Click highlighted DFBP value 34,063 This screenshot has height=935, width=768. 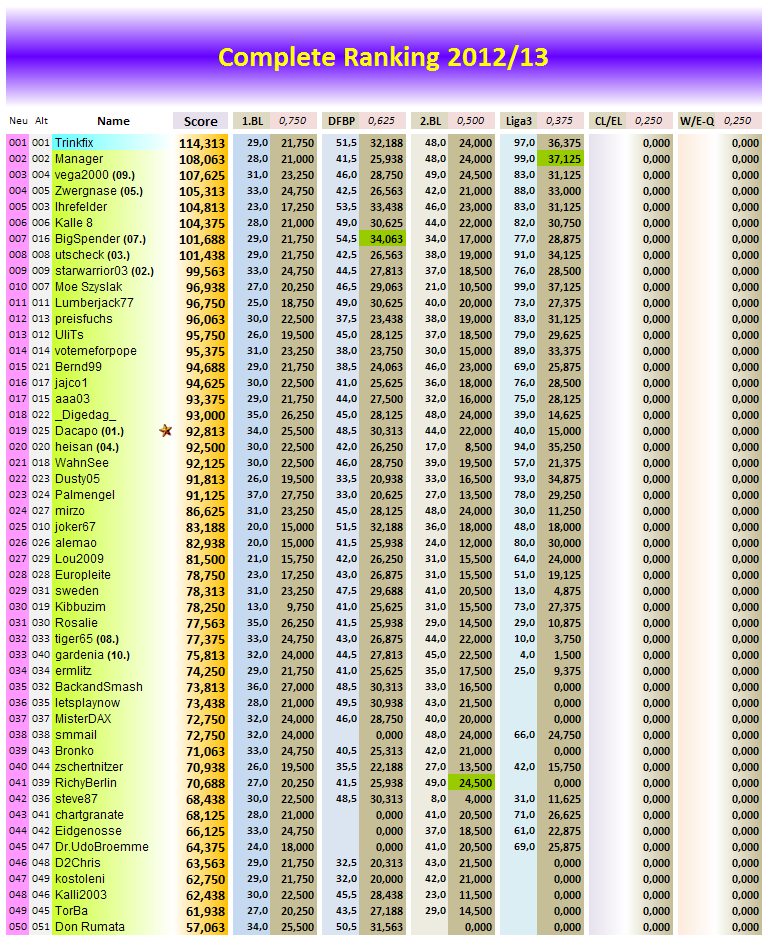coord(383,239)
